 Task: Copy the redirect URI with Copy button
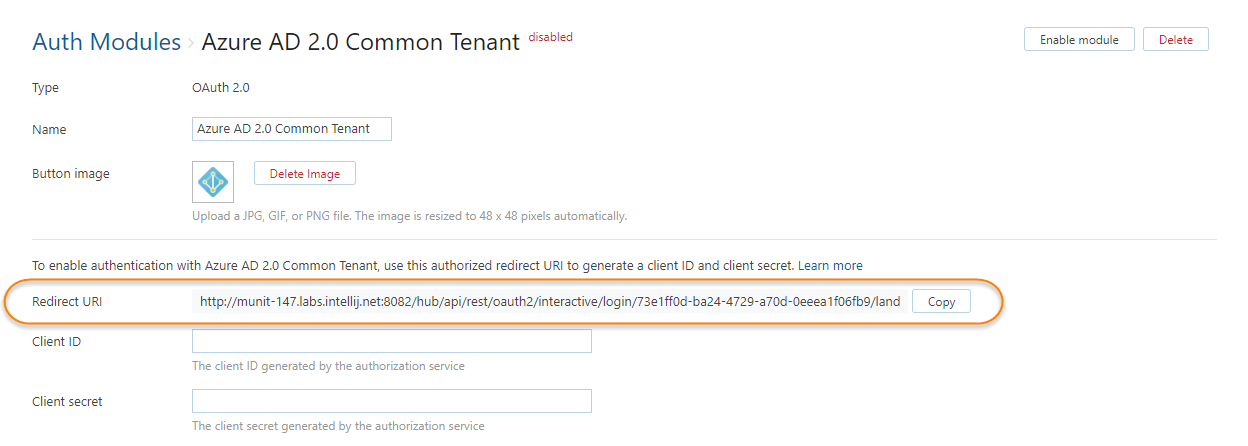pos(941,302)
